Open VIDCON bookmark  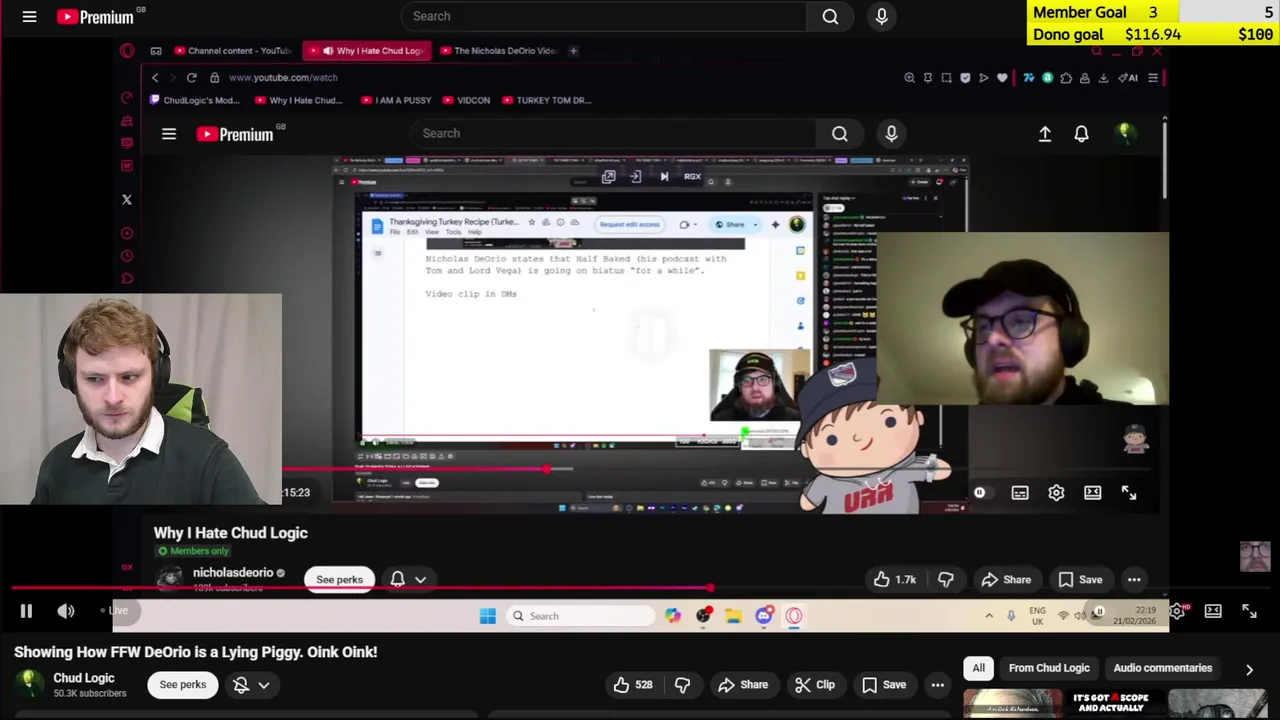click(467, 100)
